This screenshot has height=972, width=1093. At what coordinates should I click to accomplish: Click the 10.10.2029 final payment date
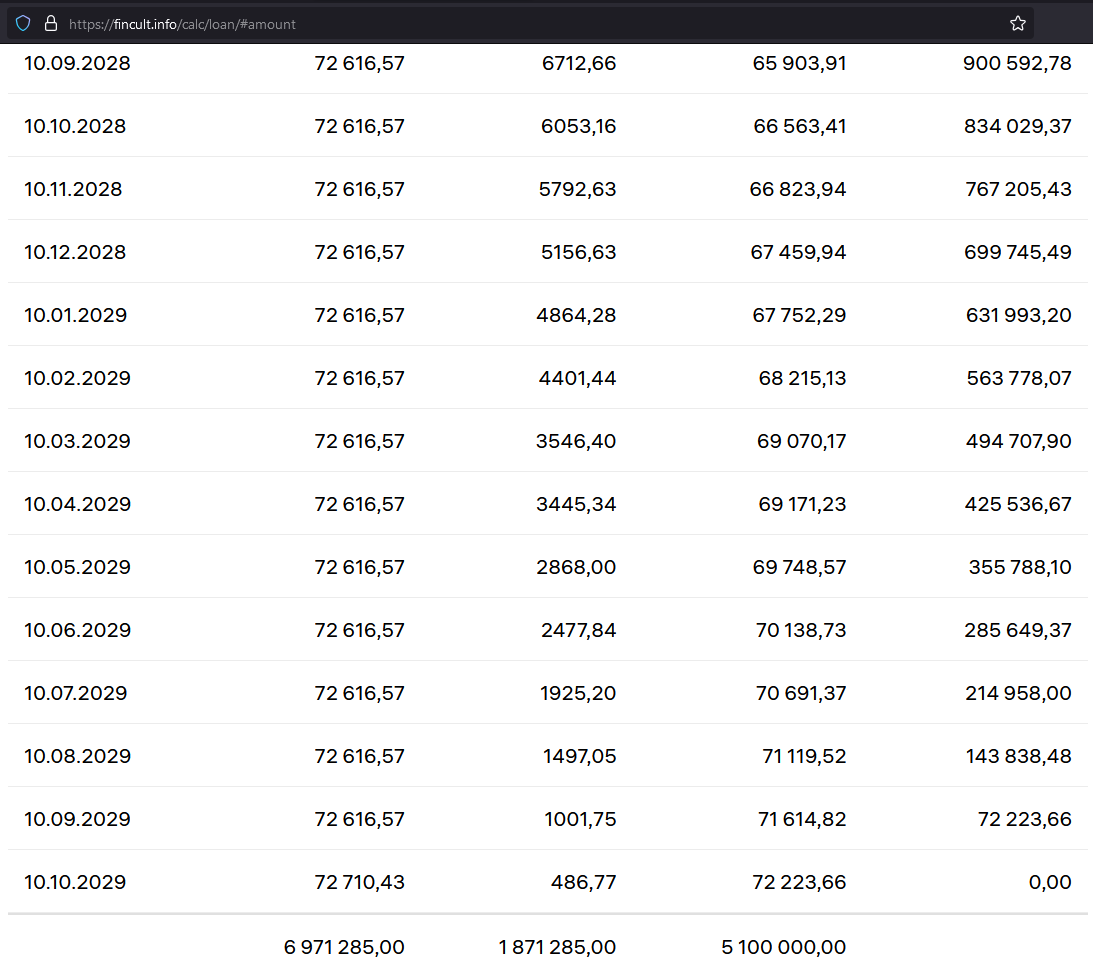75,882
